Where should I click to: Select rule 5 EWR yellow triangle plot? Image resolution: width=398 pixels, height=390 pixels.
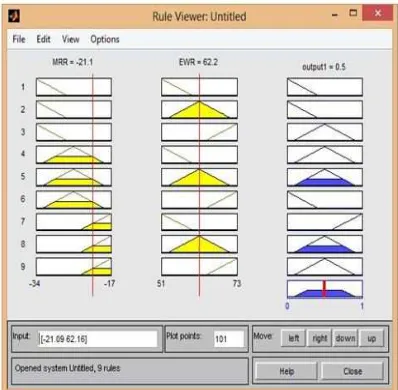(199, 177)
